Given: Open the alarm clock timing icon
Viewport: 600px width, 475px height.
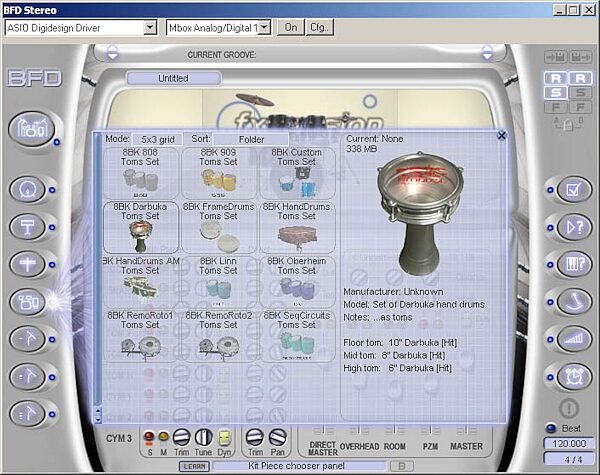Looking at the screenshot, I should (x=574, y=377).
